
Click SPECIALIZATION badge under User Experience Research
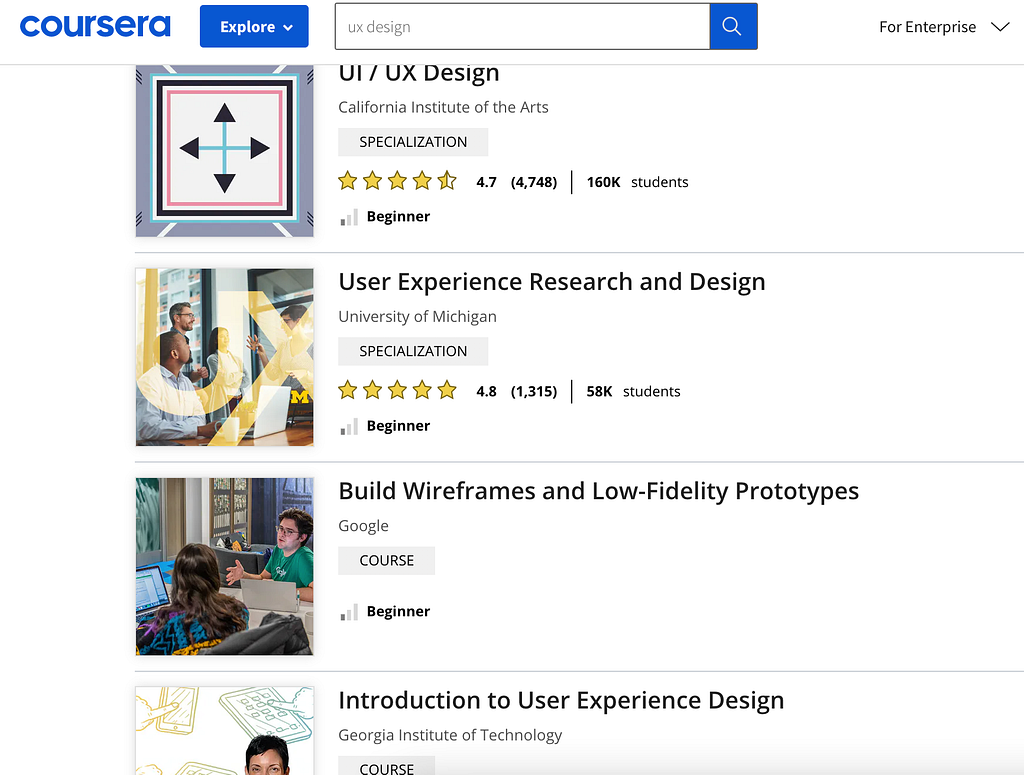(x=413, y=351)
